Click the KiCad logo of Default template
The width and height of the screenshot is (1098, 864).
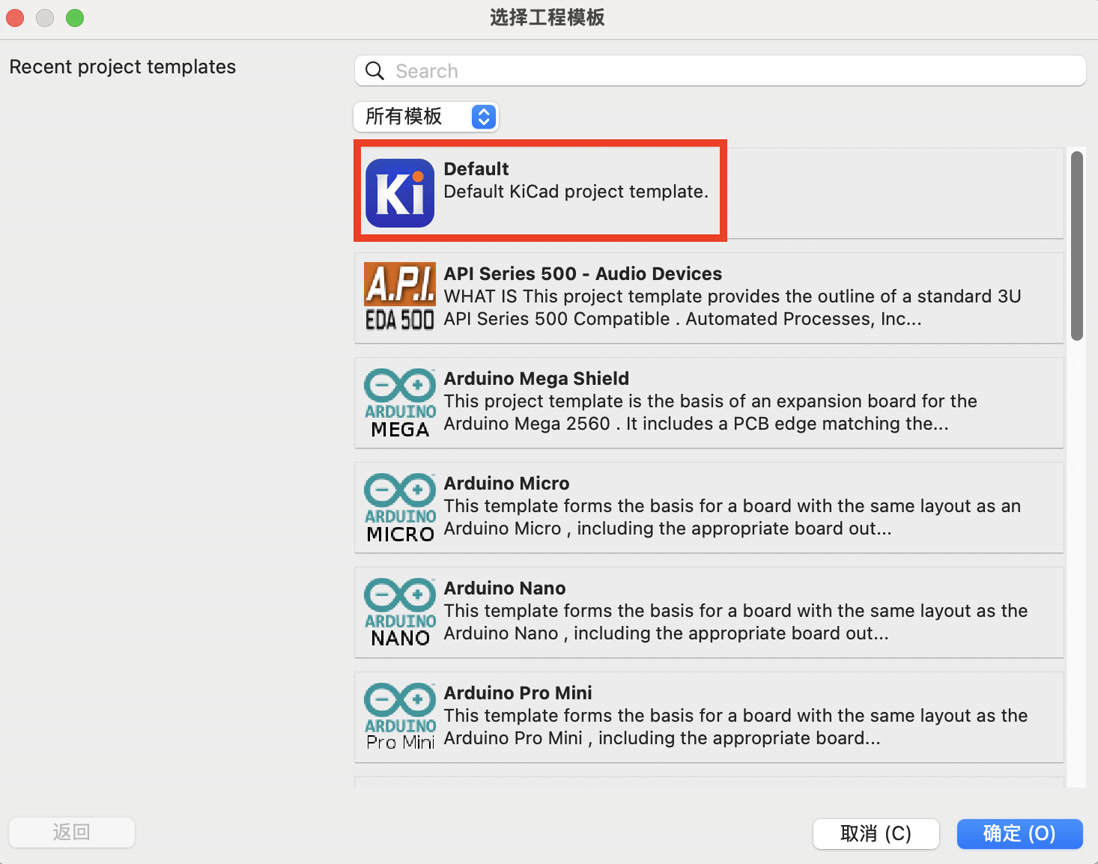tap(400, 193)
